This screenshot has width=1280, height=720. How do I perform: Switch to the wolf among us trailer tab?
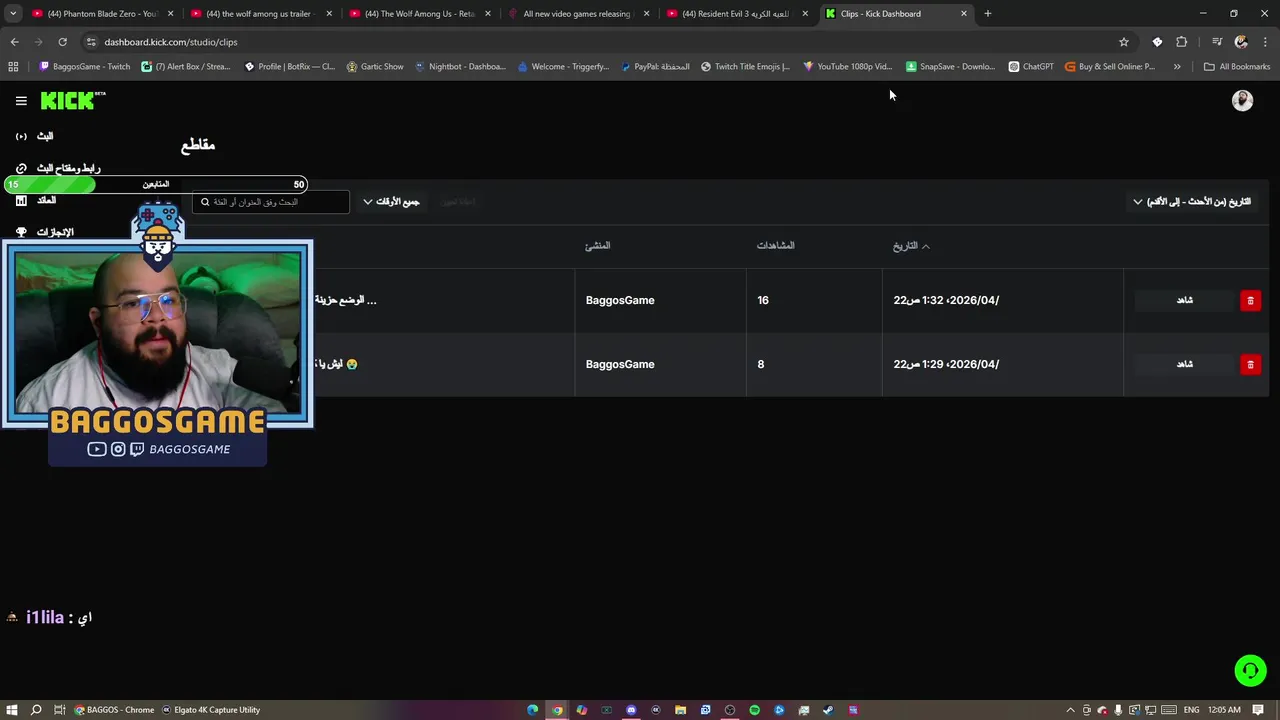[x=261, y=14]
